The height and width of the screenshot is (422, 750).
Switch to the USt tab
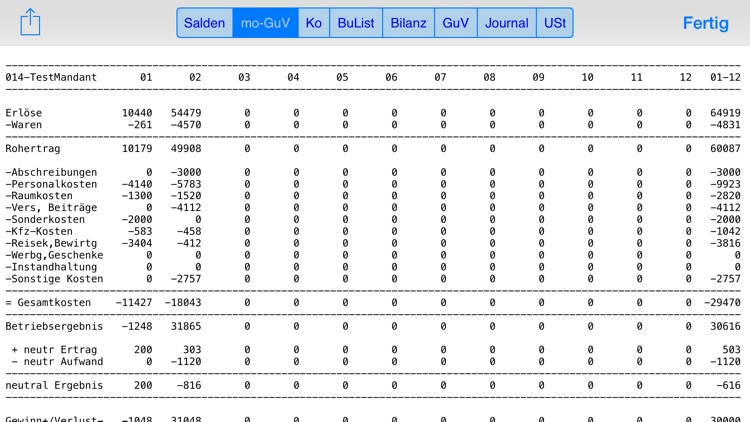pyautogui.click(x=555, y=23)
